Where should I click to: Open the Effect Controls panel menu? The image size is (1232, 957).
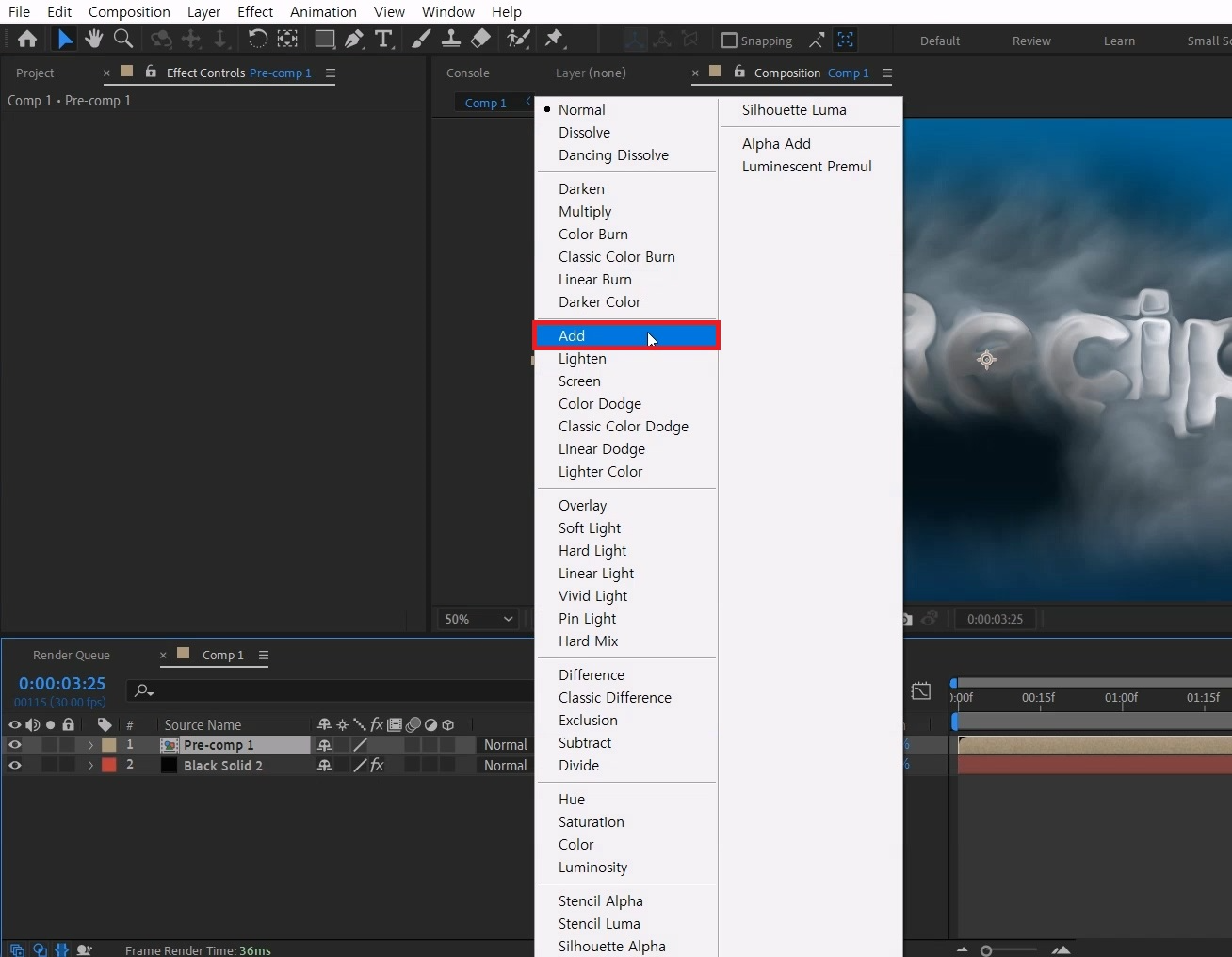[x=331, y=73]
